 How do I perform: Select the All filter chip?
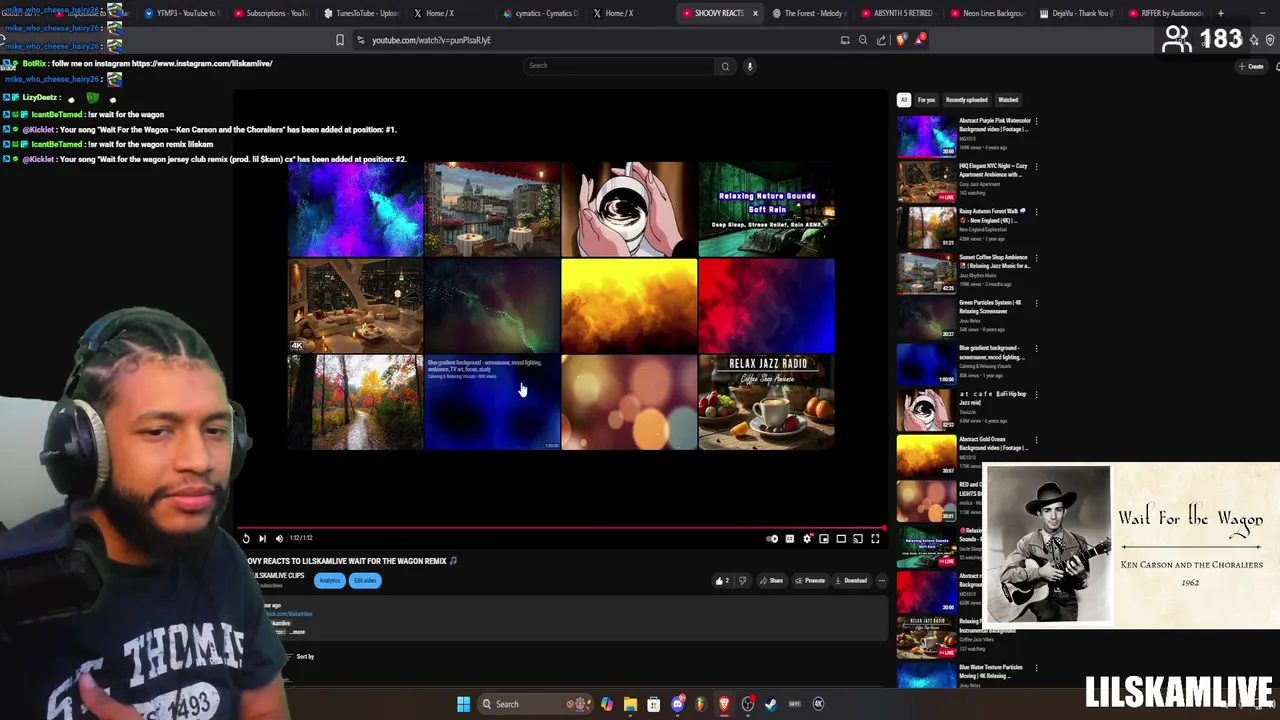(904, 100)
